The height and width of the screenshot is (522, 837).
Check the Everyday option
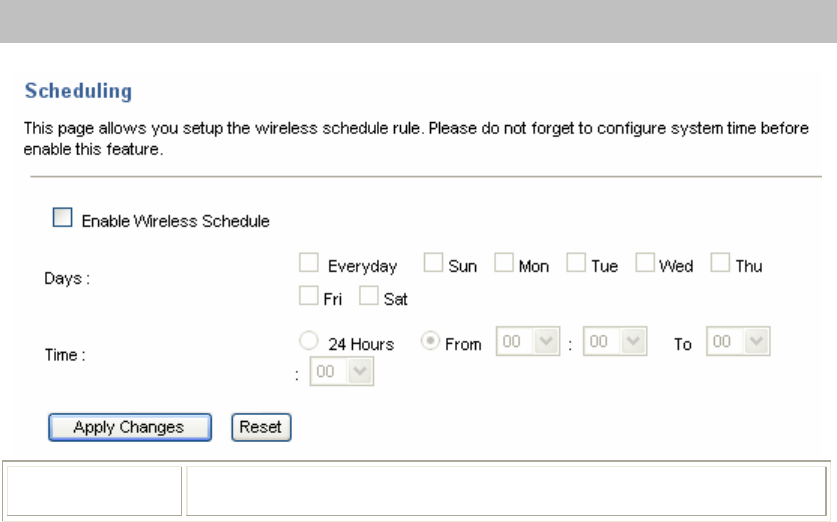(309, 263)
